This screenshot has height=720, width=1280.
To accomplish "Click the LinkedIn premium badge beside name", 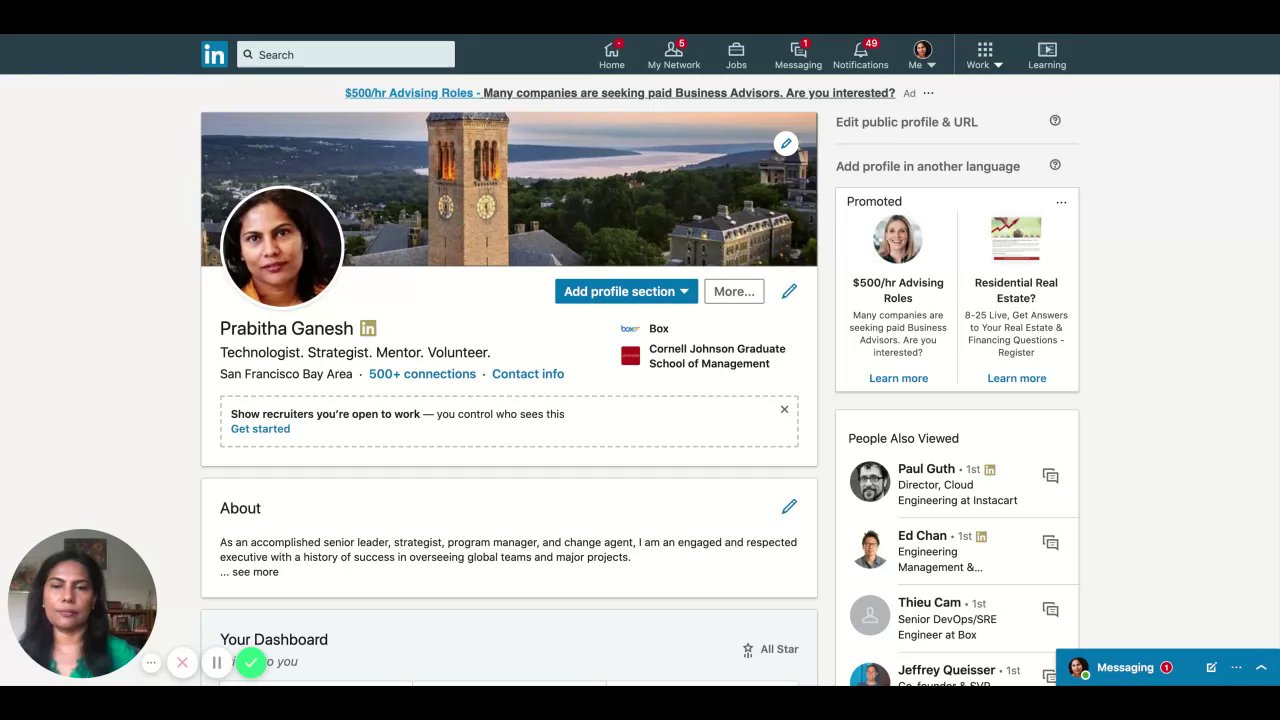I will [368, 328].
